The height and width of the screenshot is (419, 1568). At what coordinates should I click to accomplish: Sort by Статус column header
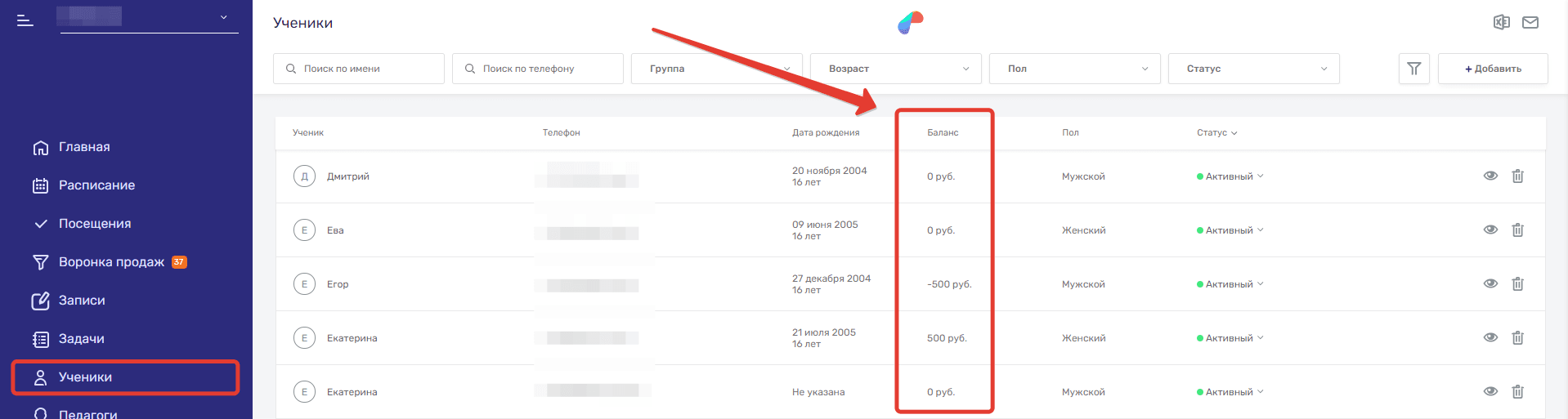click(1216, 132)
